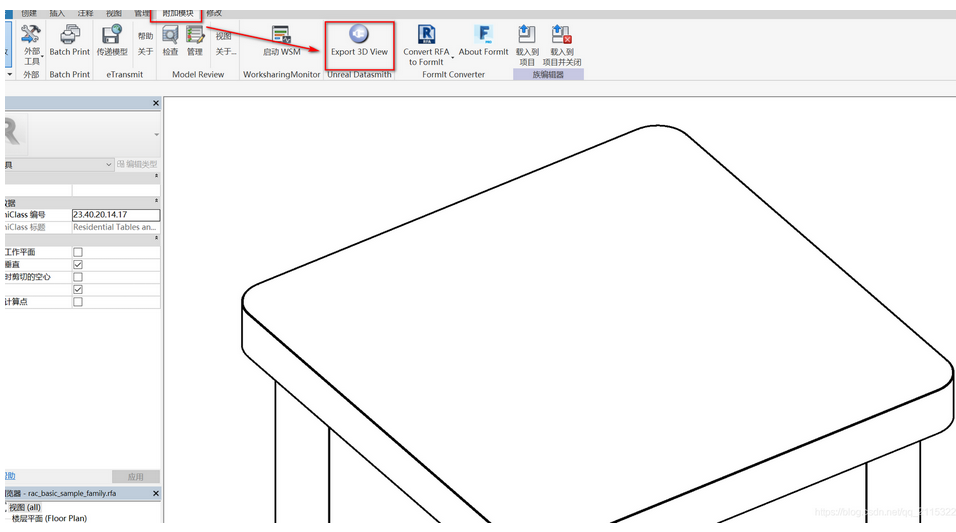Switch to 视图 ribbon tab

(114, 13)
